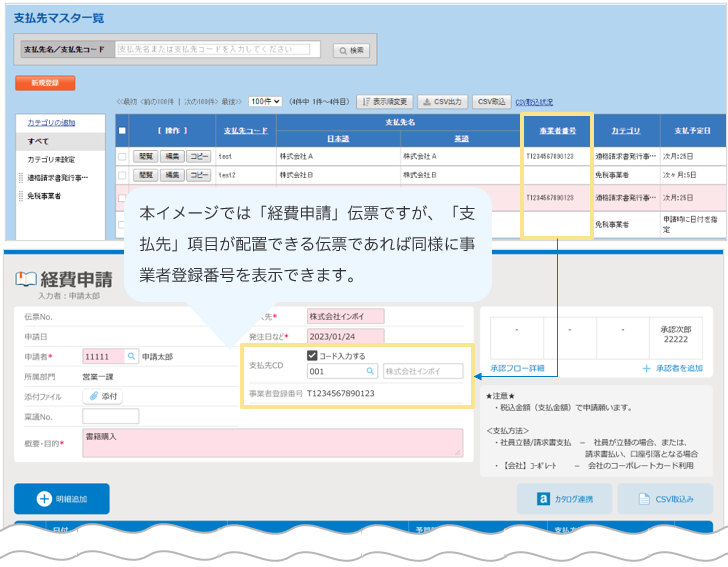This screenshot has width=728, height=567.
Task: Click the 表示順変更 sort order button
Action: (x=384, y=102)
